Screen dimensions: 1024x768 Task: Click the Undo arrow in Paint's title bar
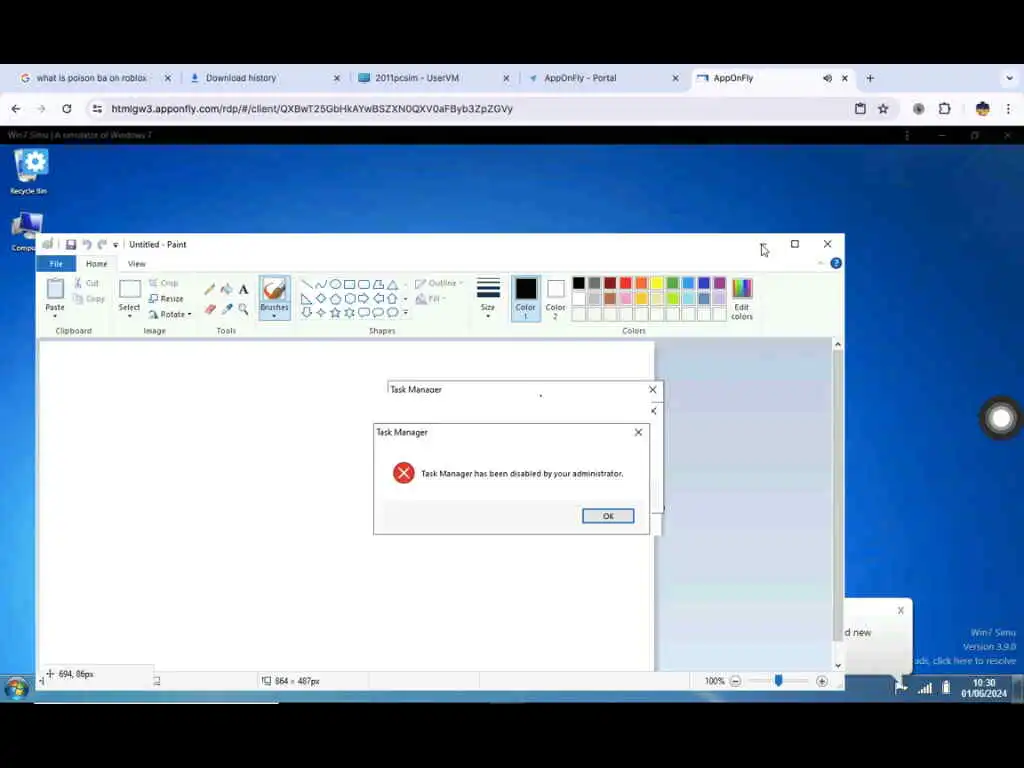click(x=86, y=244)
